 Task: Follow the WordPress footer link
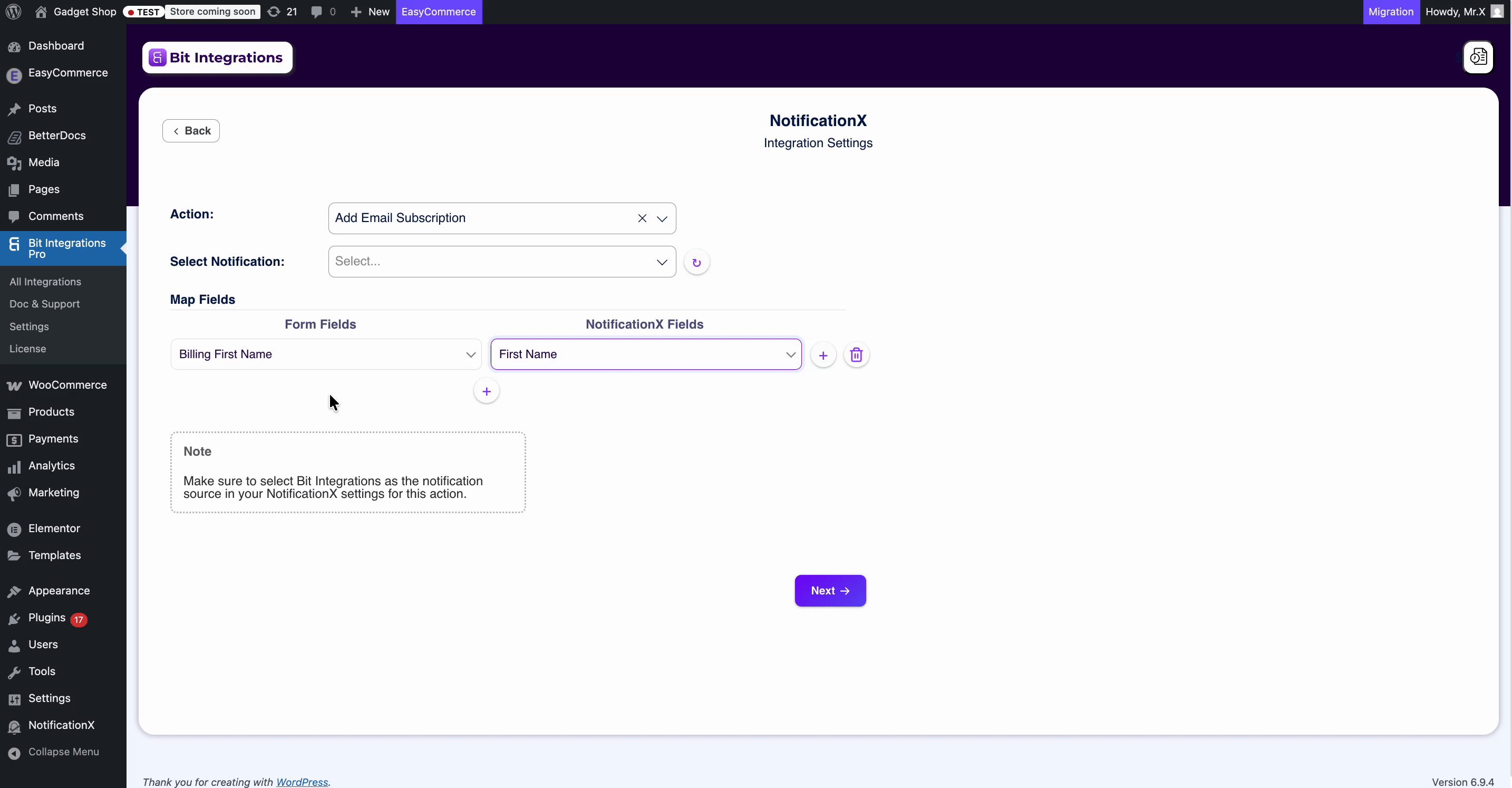click(x=302, y=782)
